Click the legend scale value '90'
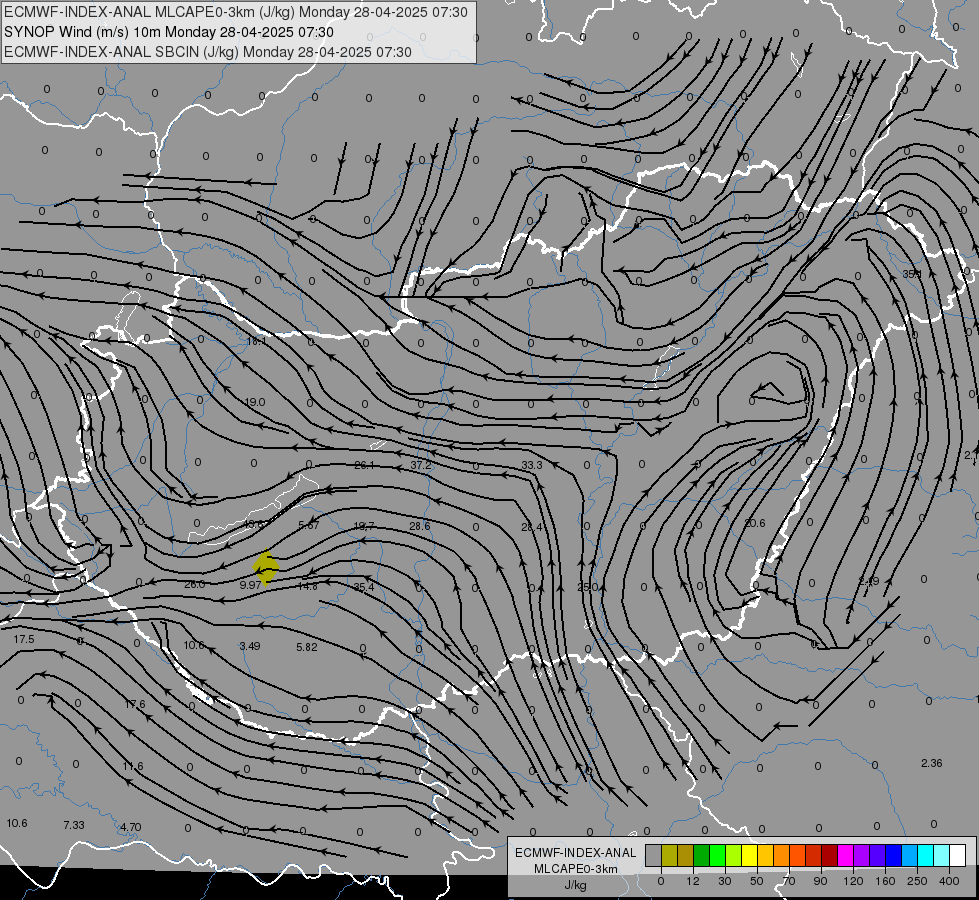Viewport: 979px width, 900px height. pos(820,881)
